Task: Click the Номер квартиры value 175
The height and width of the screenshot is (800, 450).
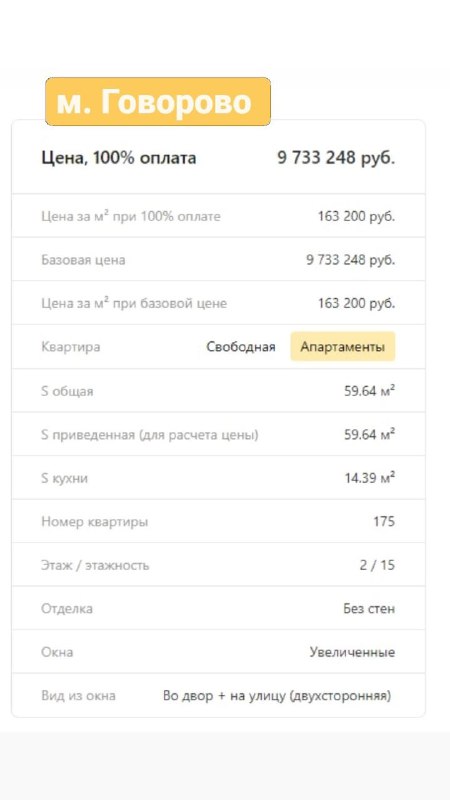Action: (x=384, y=521)
